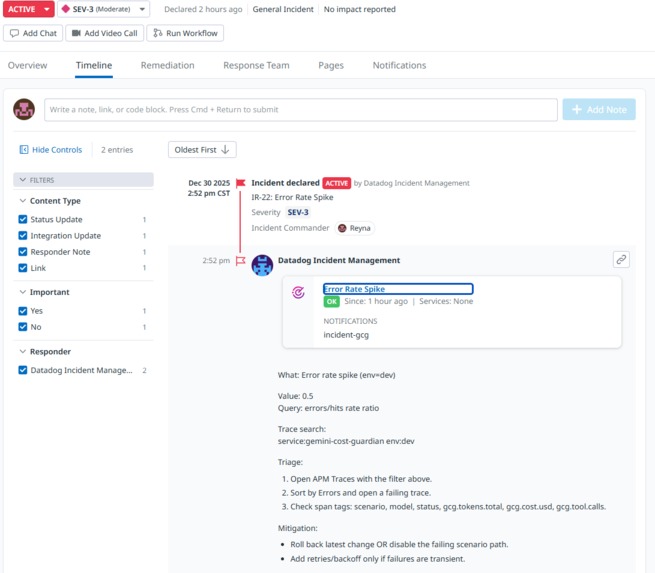Click the plus icon on Add Note

coord(577,109)
